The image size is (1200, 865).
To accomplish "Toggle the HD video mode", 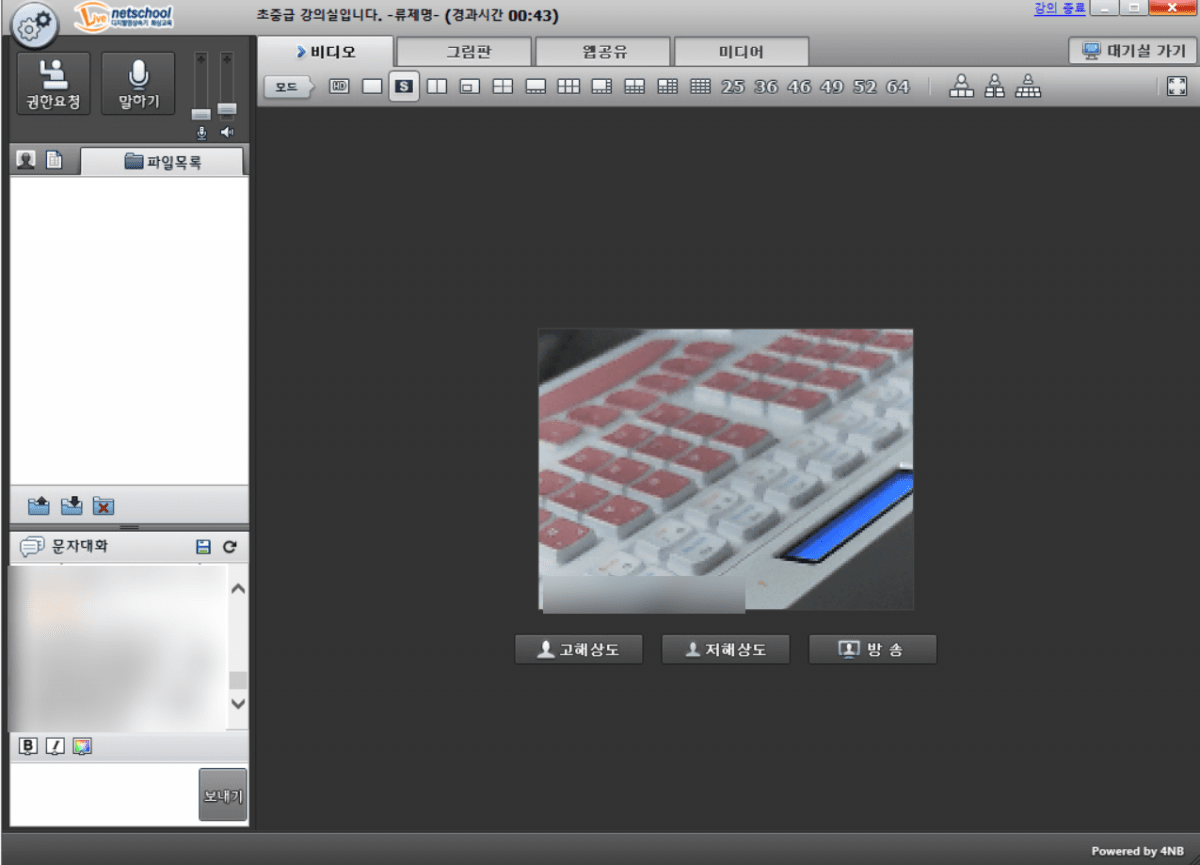I will [x=339, y=87].
